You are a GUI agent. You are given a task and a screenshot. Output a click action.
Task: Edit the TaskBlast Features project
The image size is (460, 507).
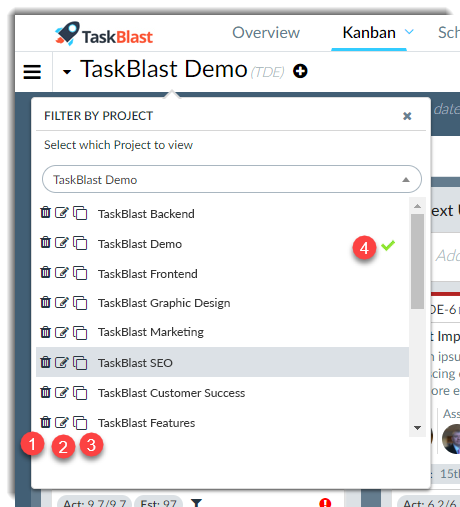coord(62,422)
